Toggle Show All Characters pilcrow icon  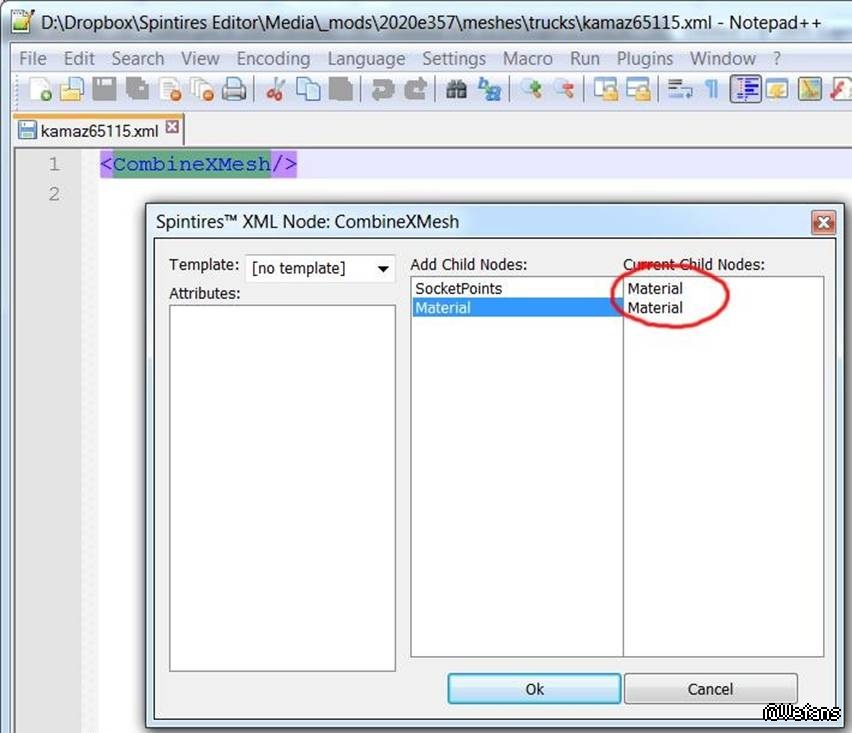(x=712, y=91)
